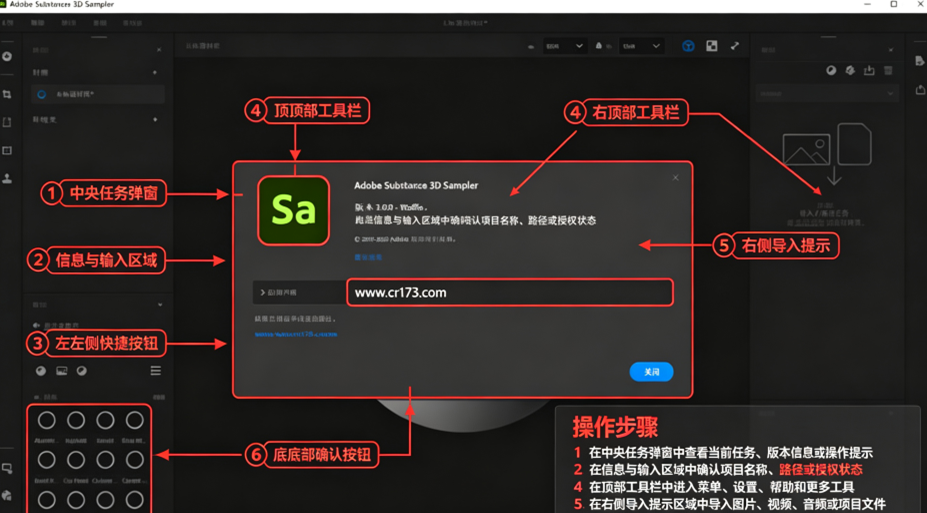Open the first dropdown beside the eye icon
The image size is (927, 513).
(x=565, y=46)
